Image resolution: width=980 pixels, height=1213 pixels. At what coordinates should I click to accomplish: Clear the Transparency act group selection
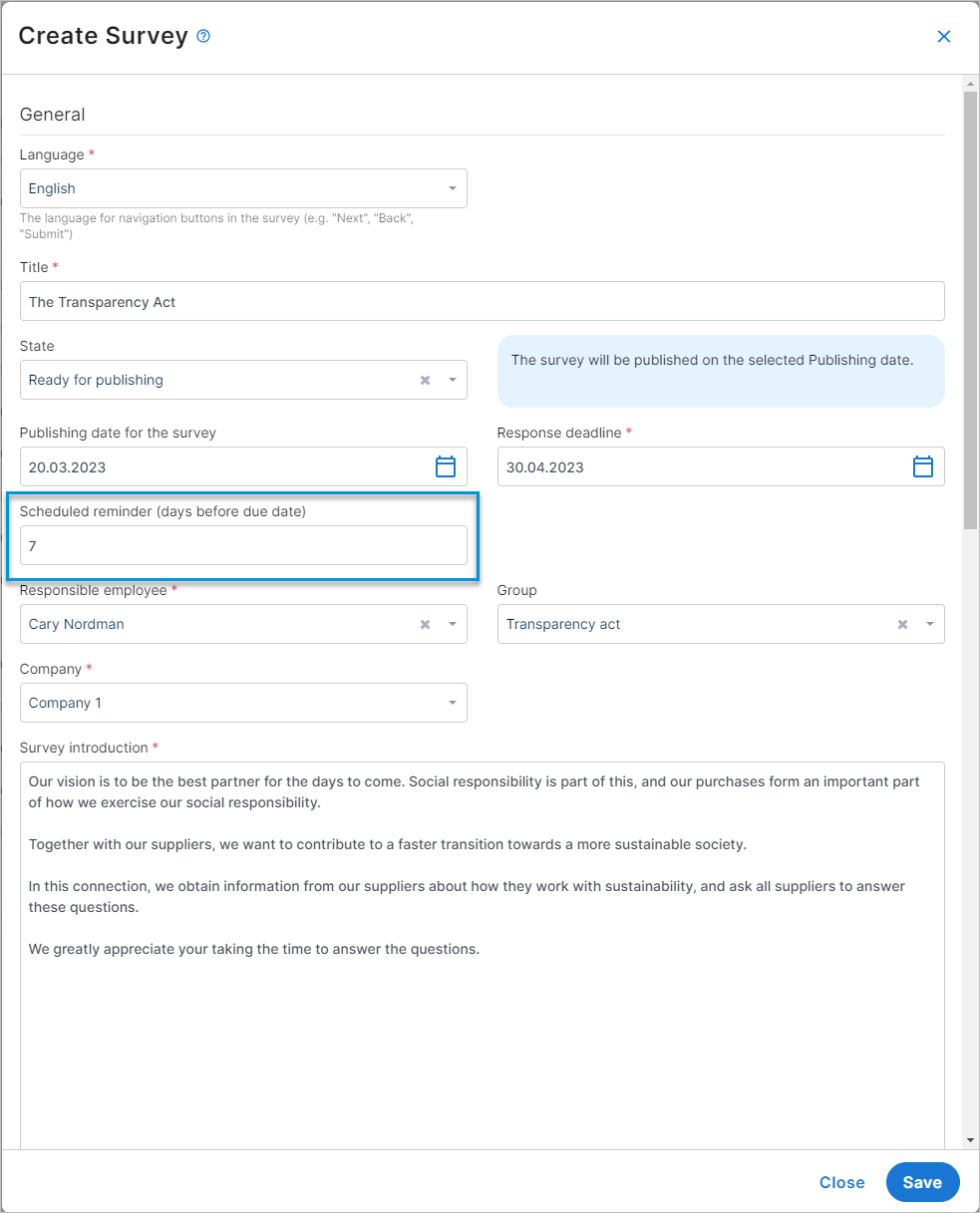click(902, 624)
